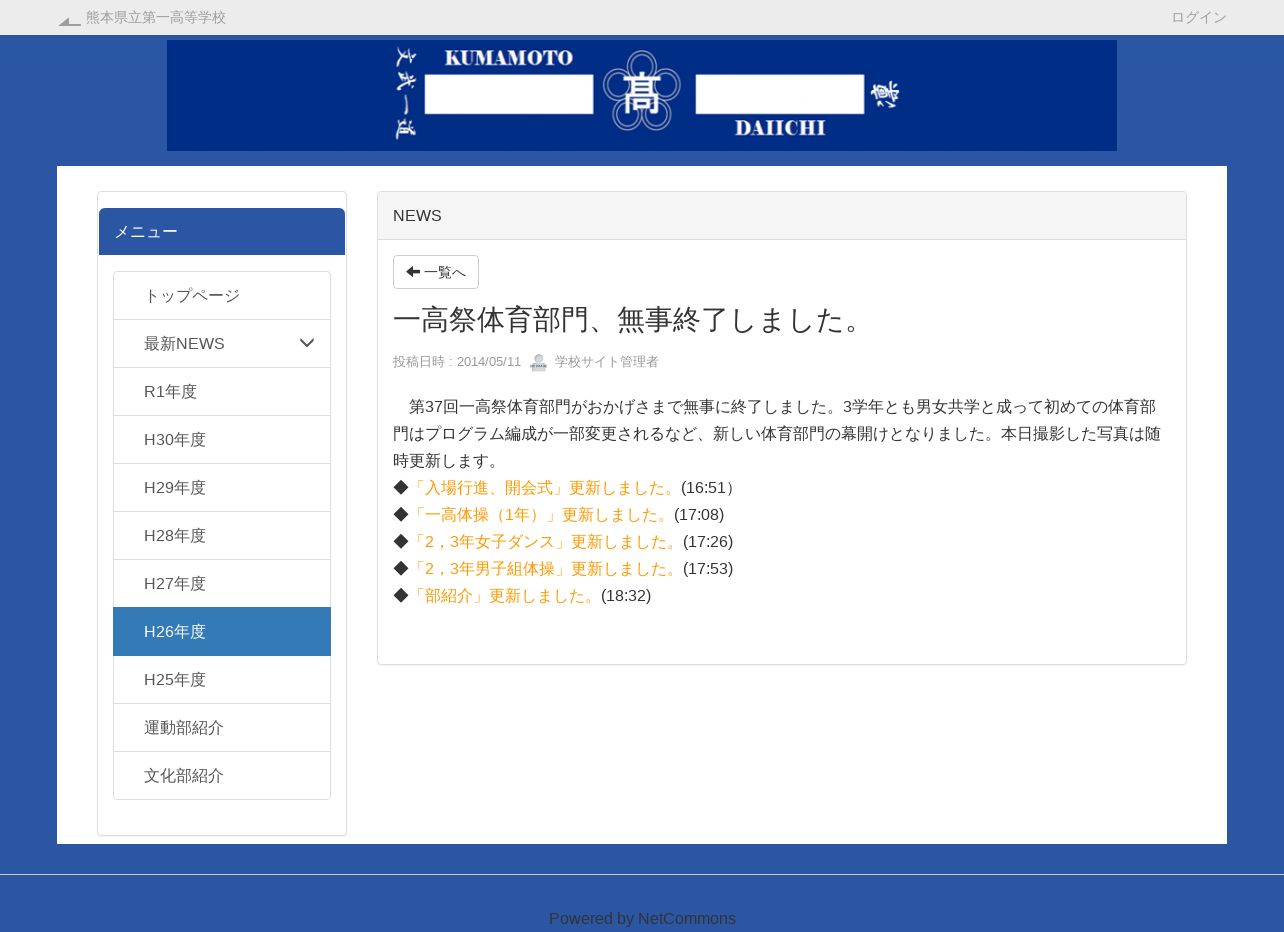This screenshot has height=932, width=1284.
Task: Click the ログイン link
Action: [1198, 17]
